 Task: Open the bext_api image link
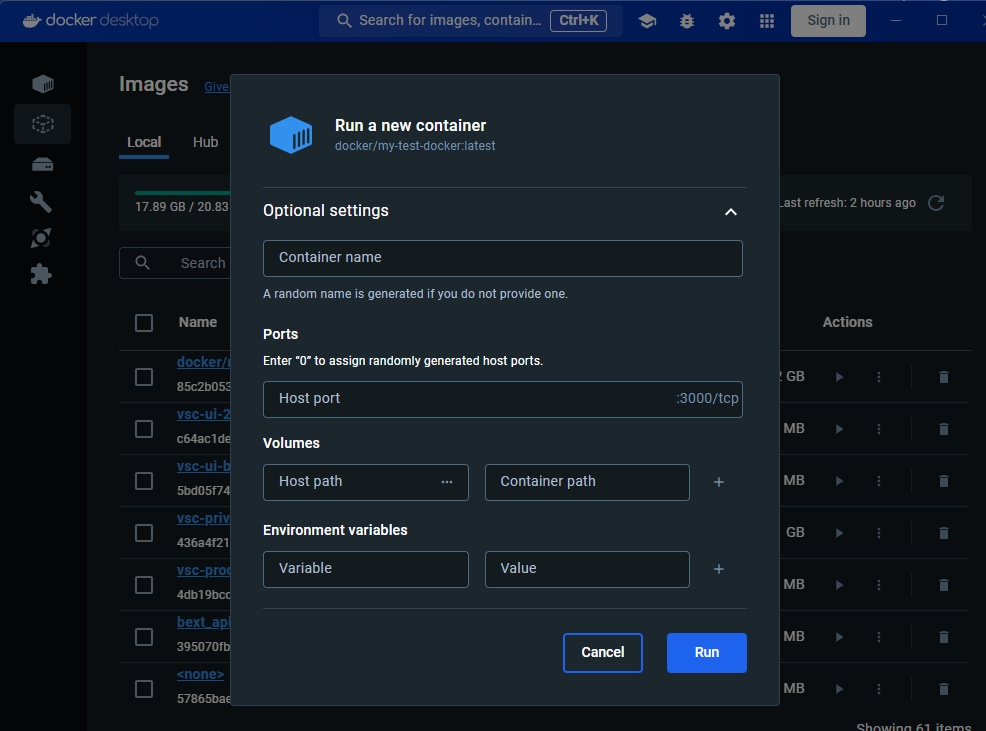click(204, 622)
